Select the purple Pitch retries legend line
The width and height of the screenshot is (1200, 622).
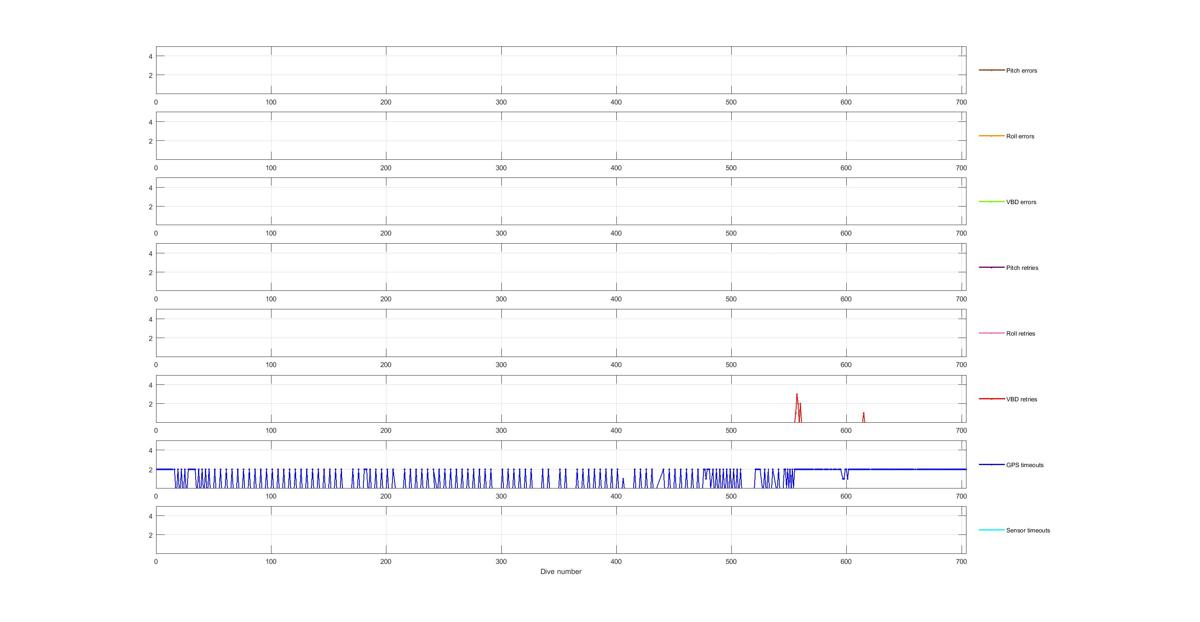tap(991, 267)
